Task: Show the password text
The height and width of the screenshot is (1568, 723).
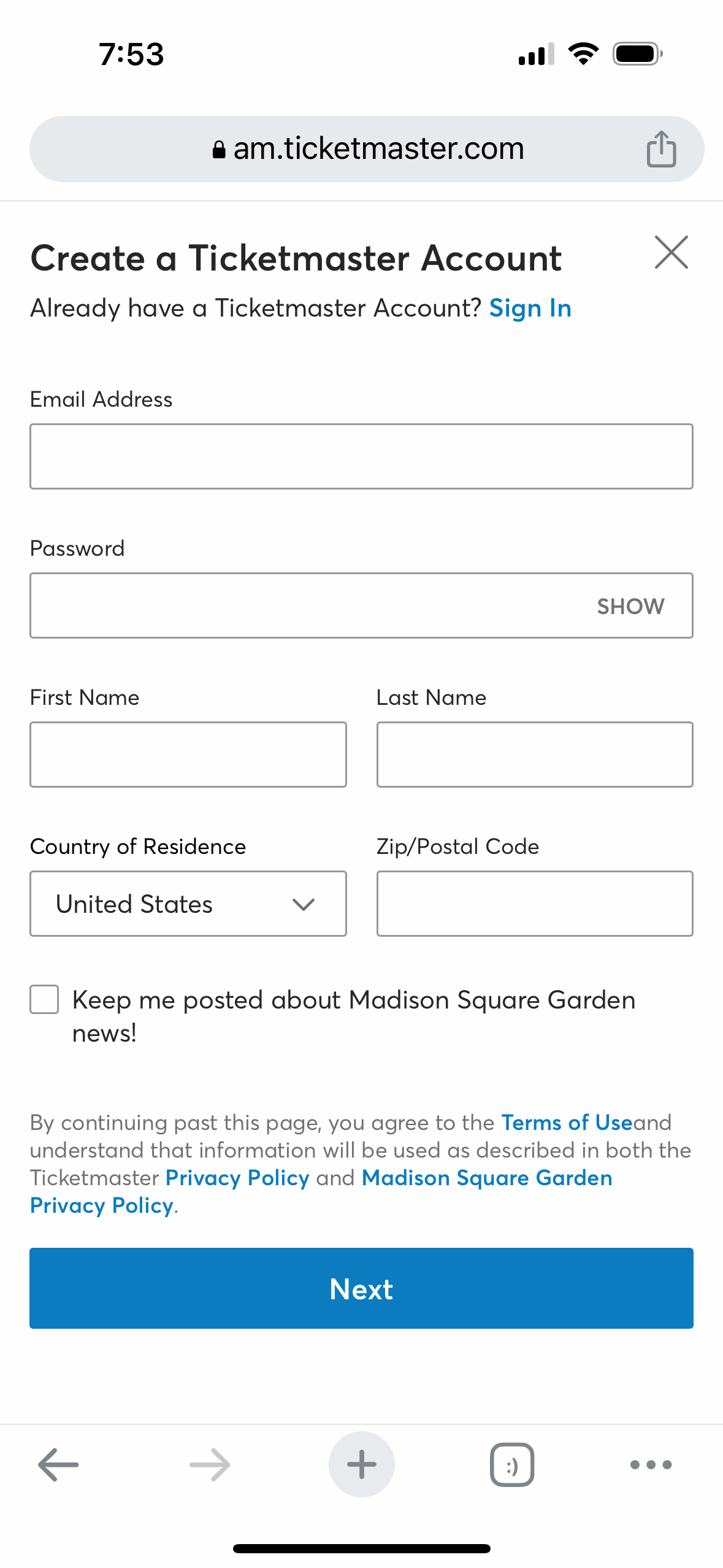Action: [630, 606]
